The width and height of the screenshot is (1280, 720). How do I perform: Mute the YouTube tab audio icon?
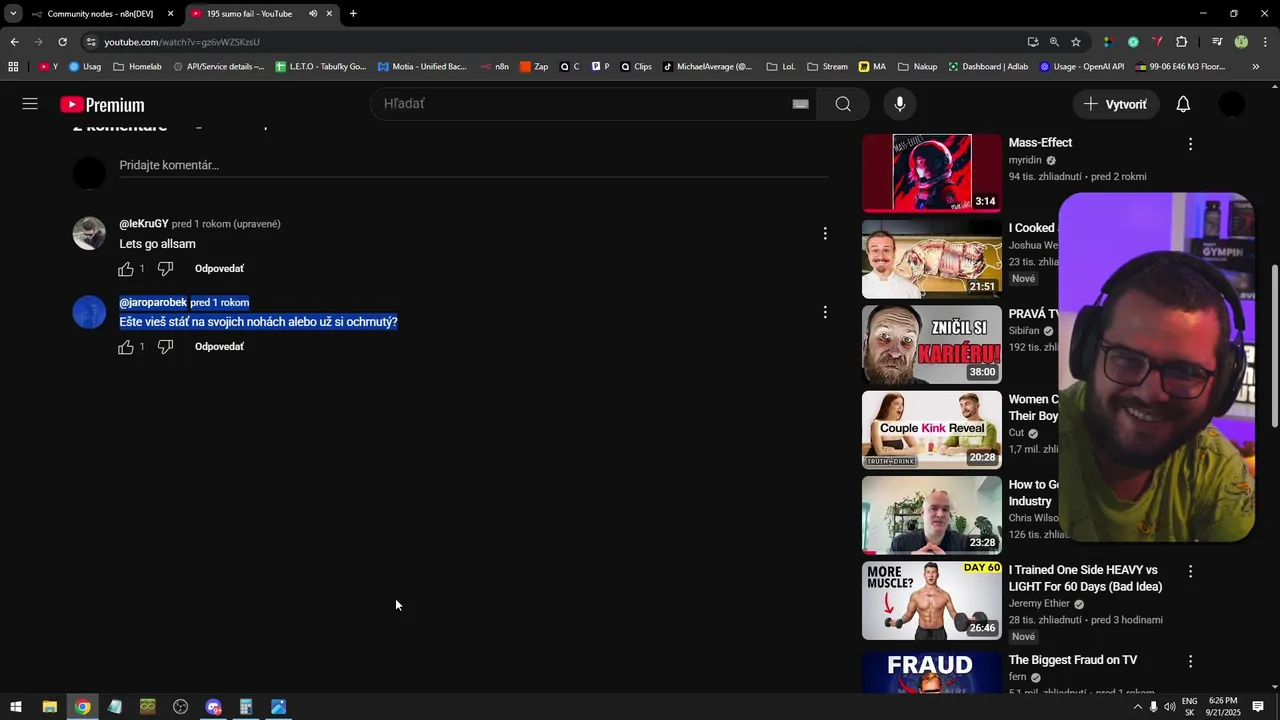pos(313,14)
